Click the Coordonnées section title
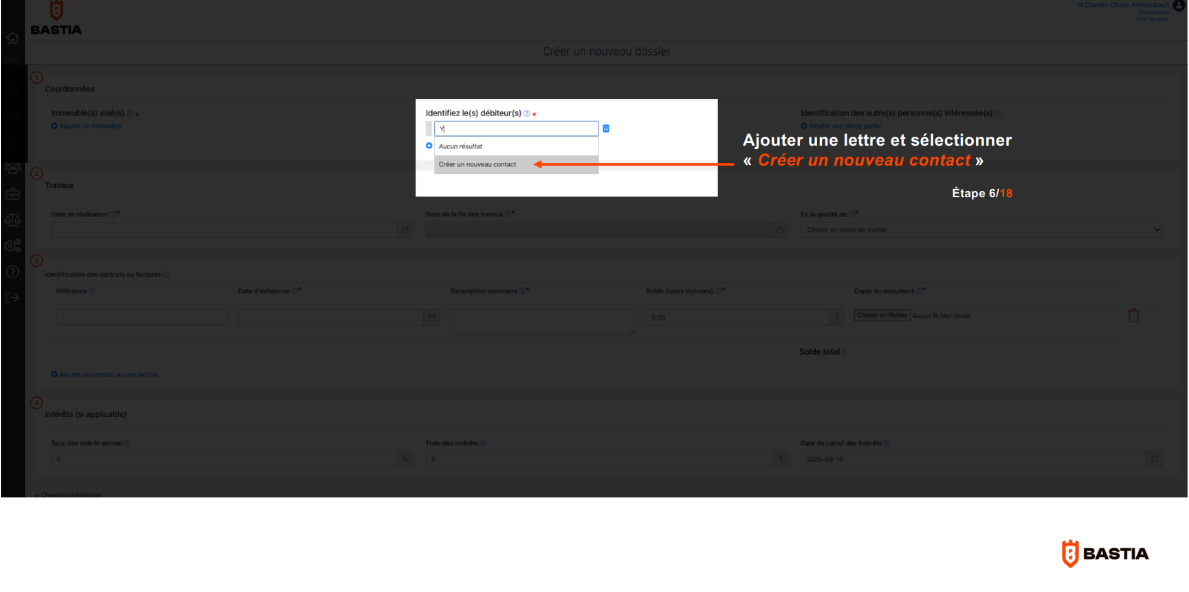 pos(70,89)
